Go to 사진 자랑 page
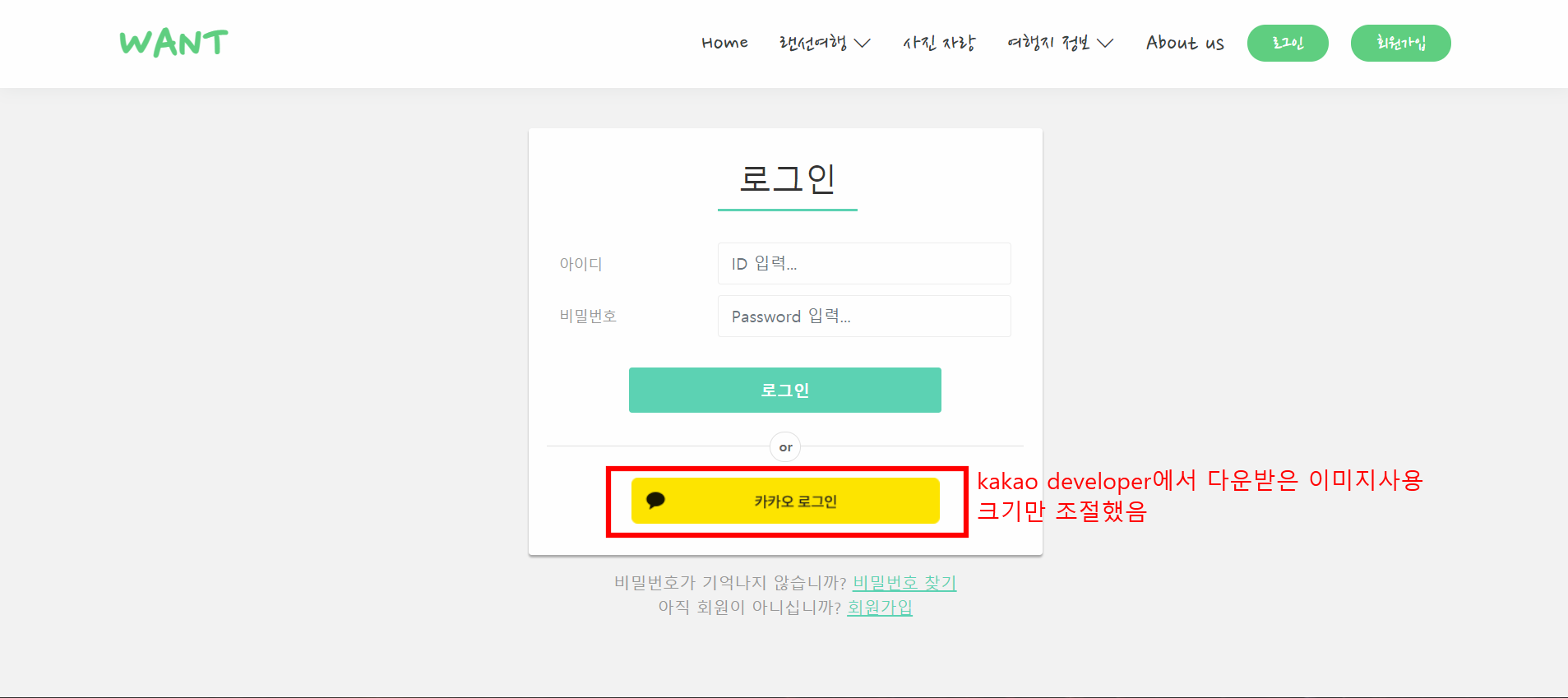 pos(938,43)
